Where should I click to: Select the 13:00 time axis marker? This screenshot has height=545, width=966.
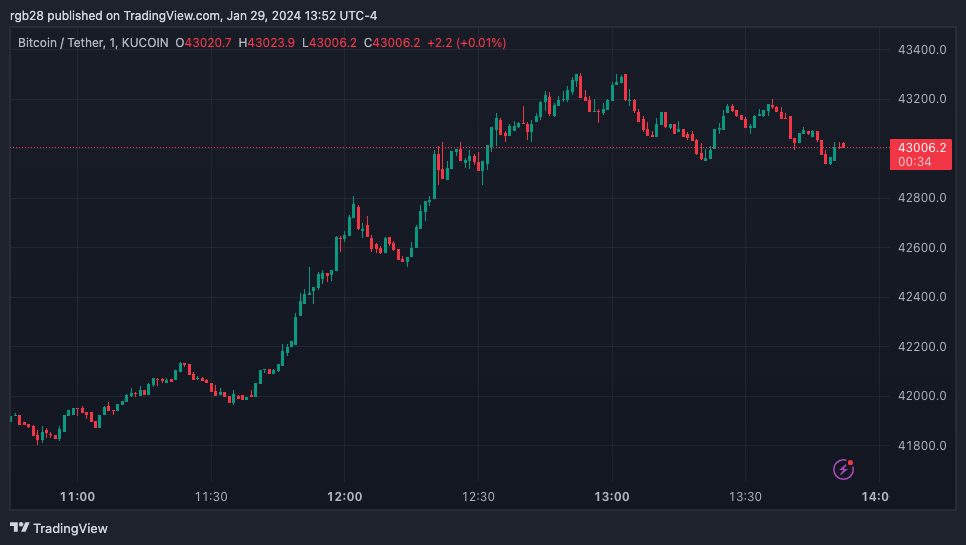click(612, 496)
